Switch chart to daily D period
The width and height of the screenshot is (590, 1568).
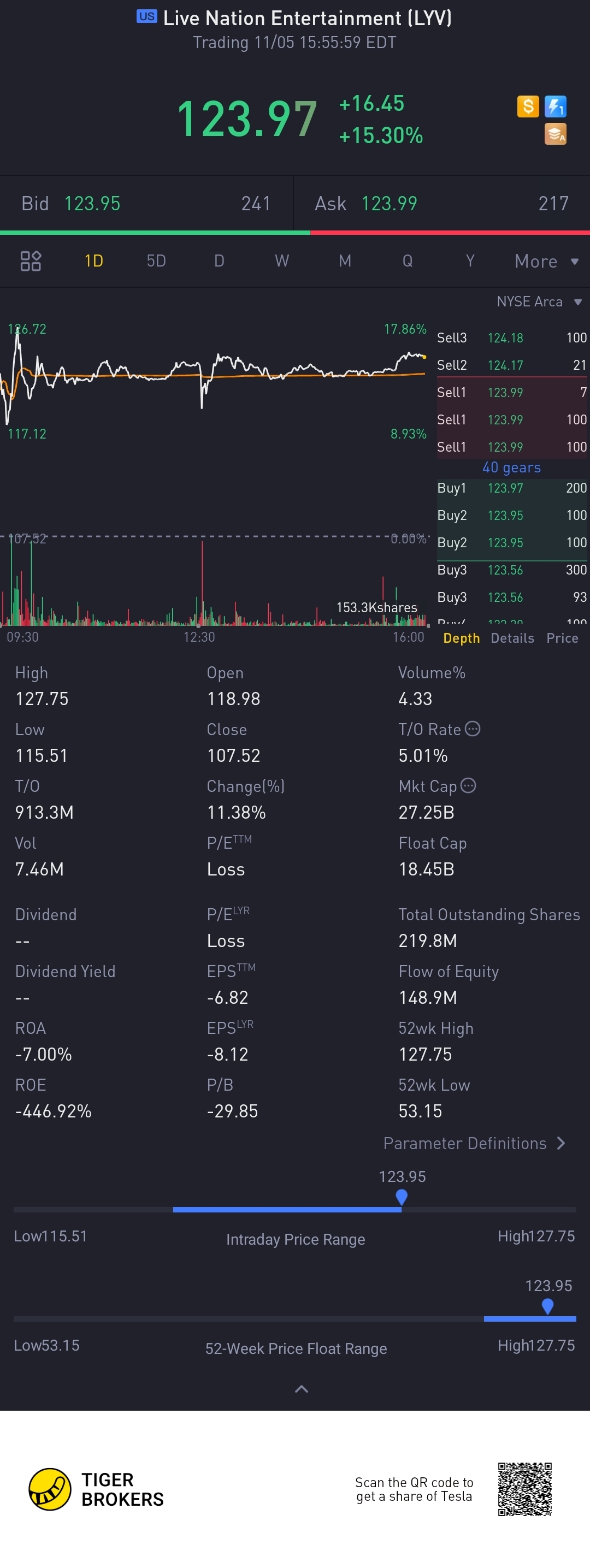coord(219,261)
